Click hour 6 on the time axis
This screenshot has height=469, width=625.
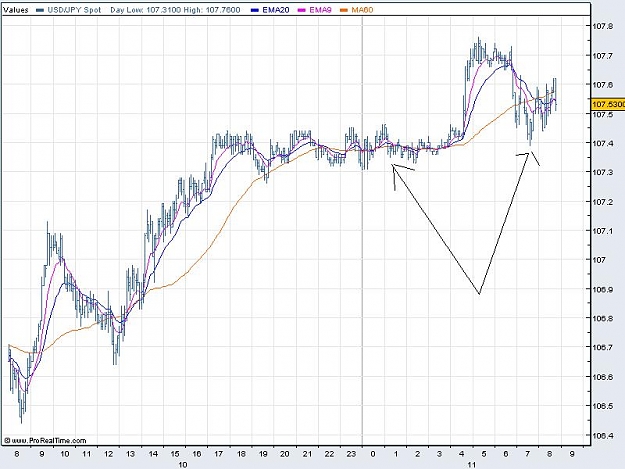pyautogui.click(x=506, y=454)
